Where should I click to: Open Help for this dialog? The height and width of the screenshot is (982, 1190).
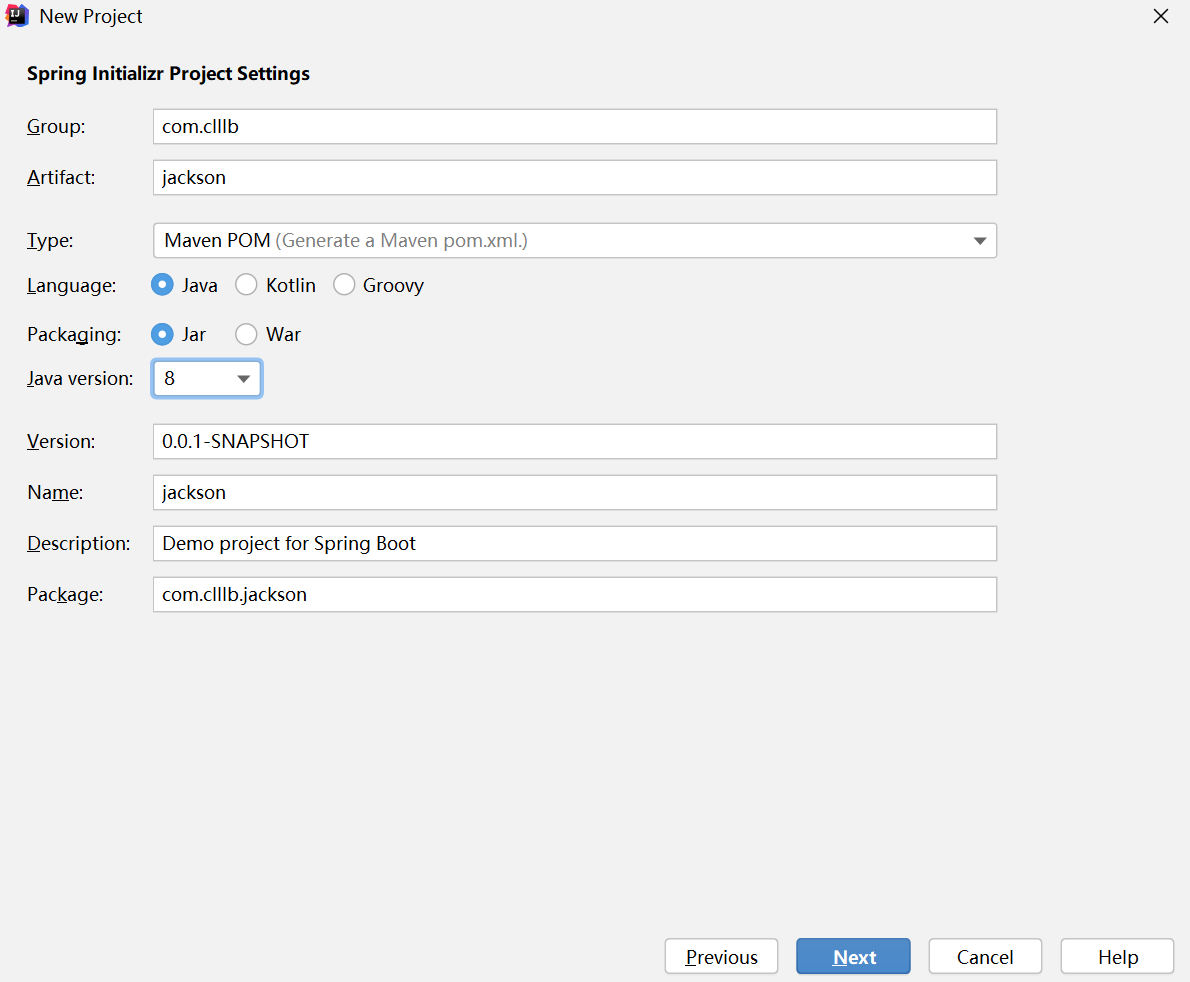click(1117, 956)
